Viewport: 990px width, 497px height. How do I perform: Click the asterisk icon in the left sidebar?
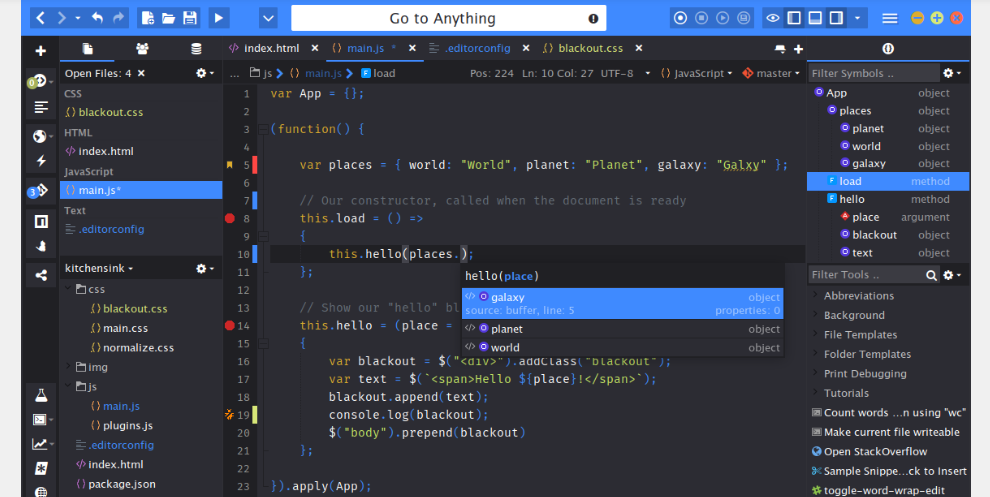pyautogui.click(x=41, y=469)
